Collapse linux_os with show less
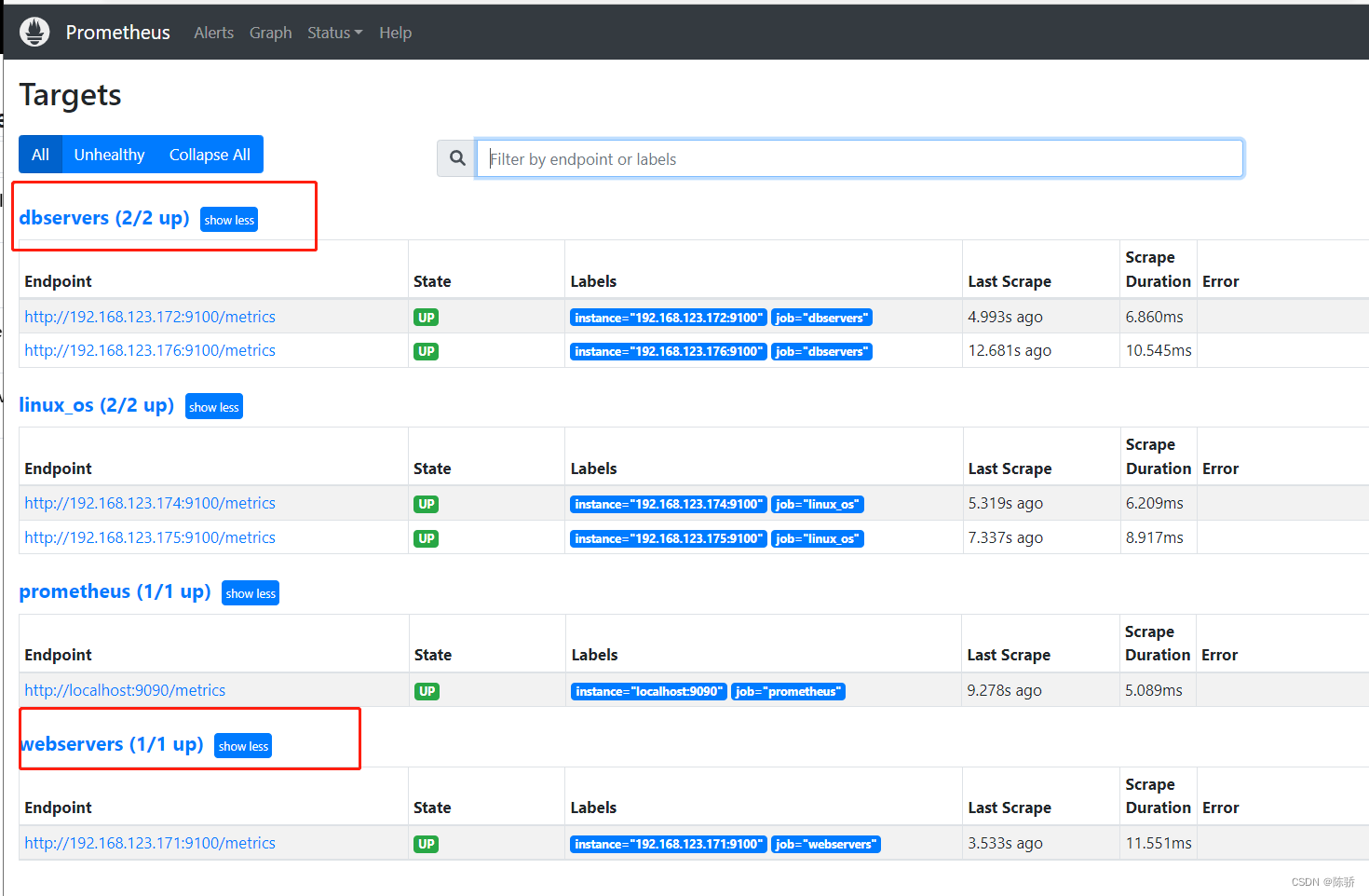 coord(214,407)
